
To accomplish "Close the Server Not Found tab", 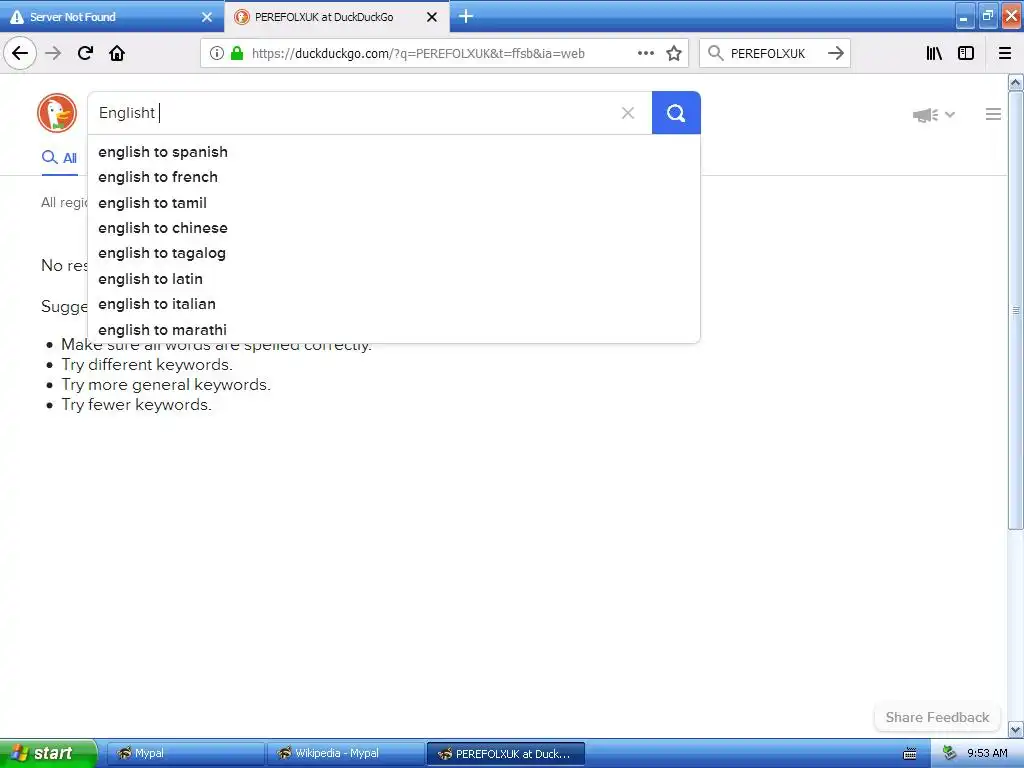I will coord(207,17).
